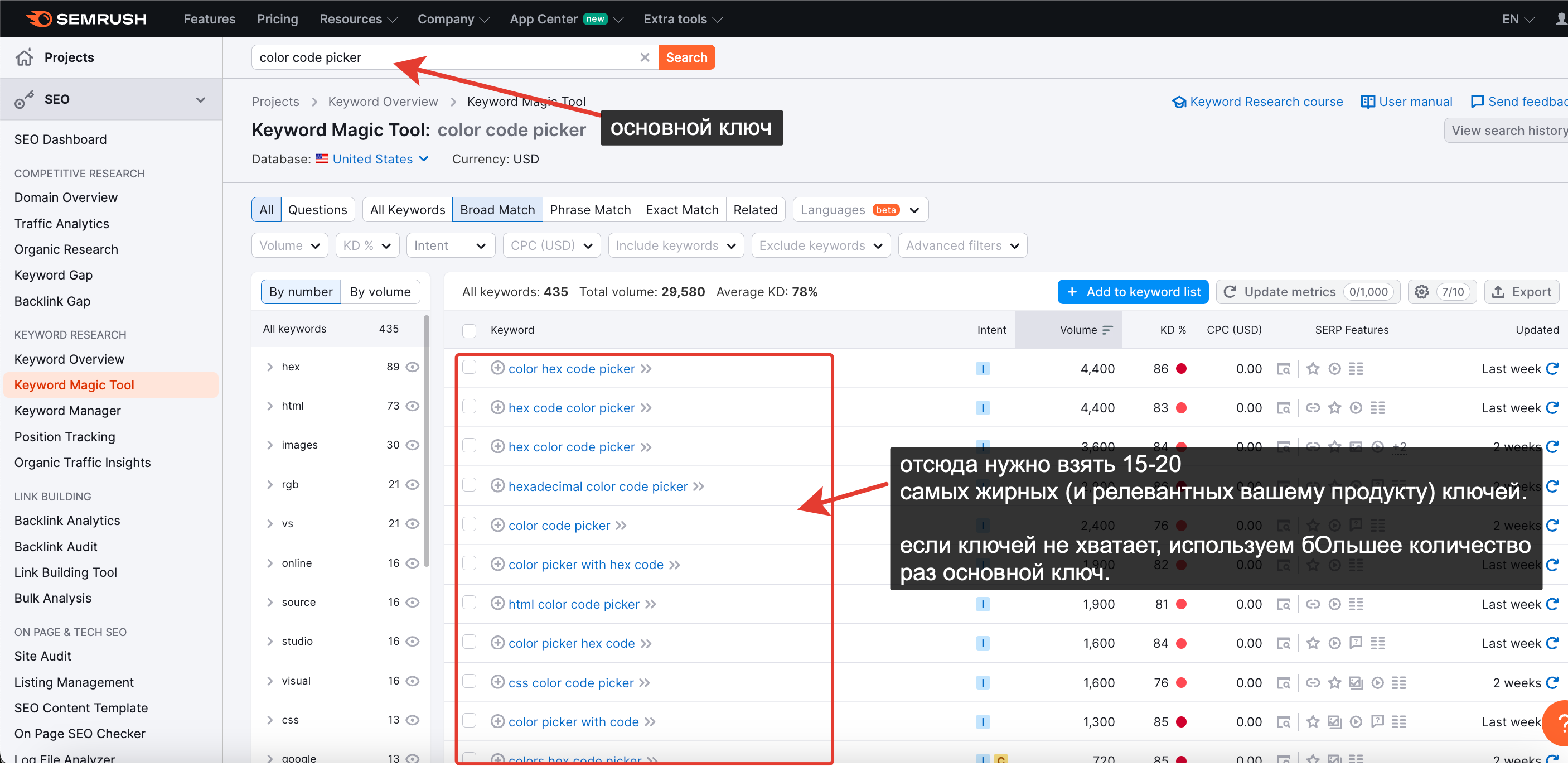This screenshot has width=1568, height=766.
Task: Click the Projects home icon in sidebar
Action: pos(25,57)
